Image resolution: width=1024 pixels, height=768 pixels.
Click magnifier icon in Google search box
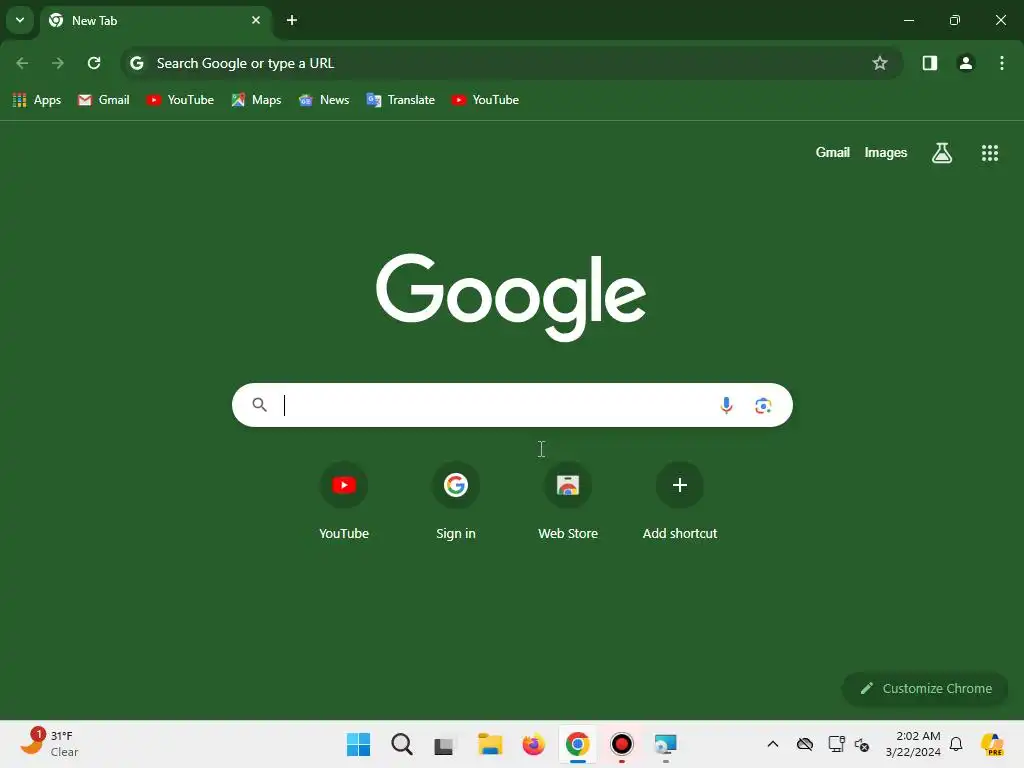259,405
